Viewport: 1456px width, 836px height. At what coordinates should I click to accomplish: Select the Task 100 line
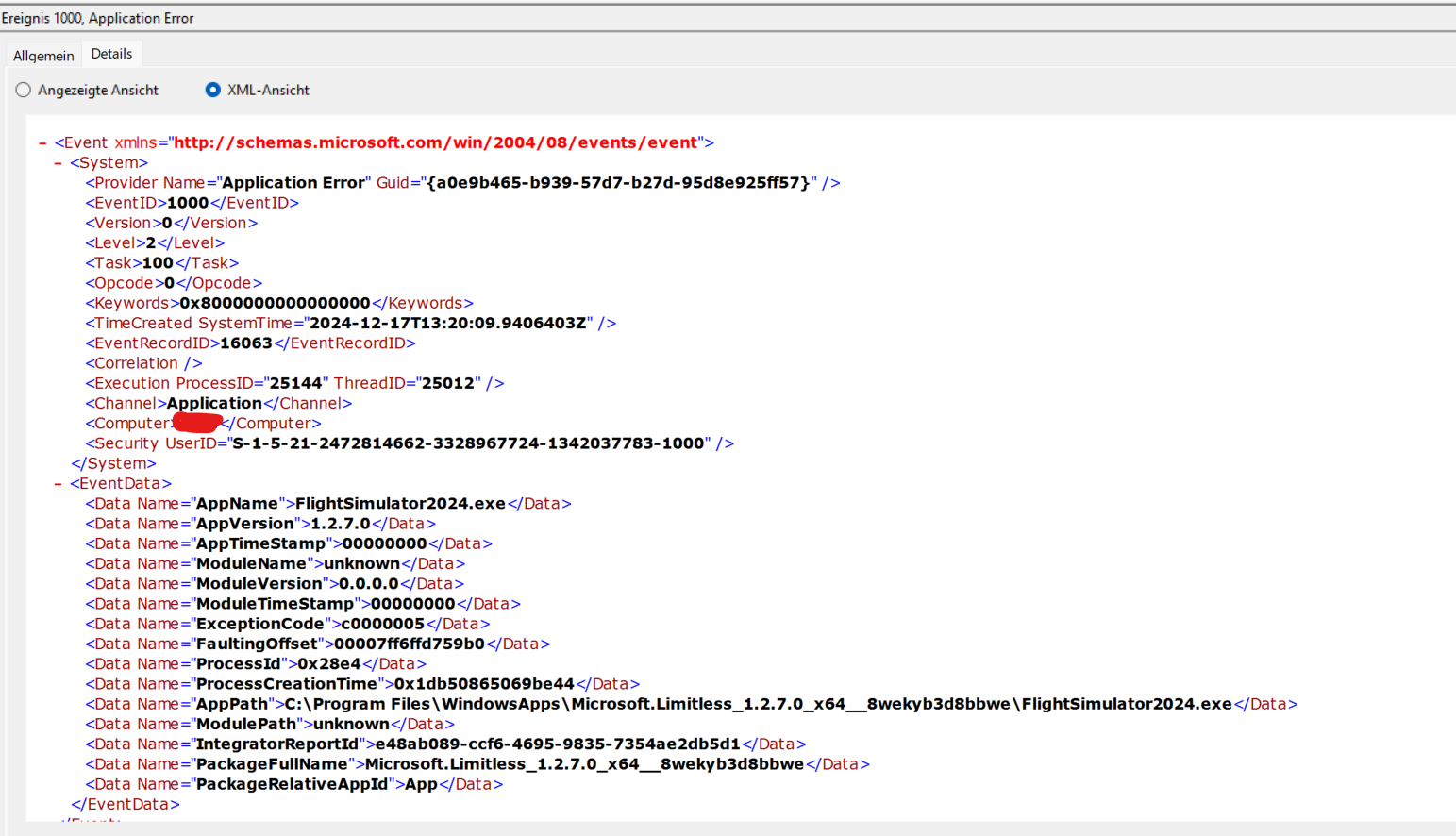click(161, 263)
